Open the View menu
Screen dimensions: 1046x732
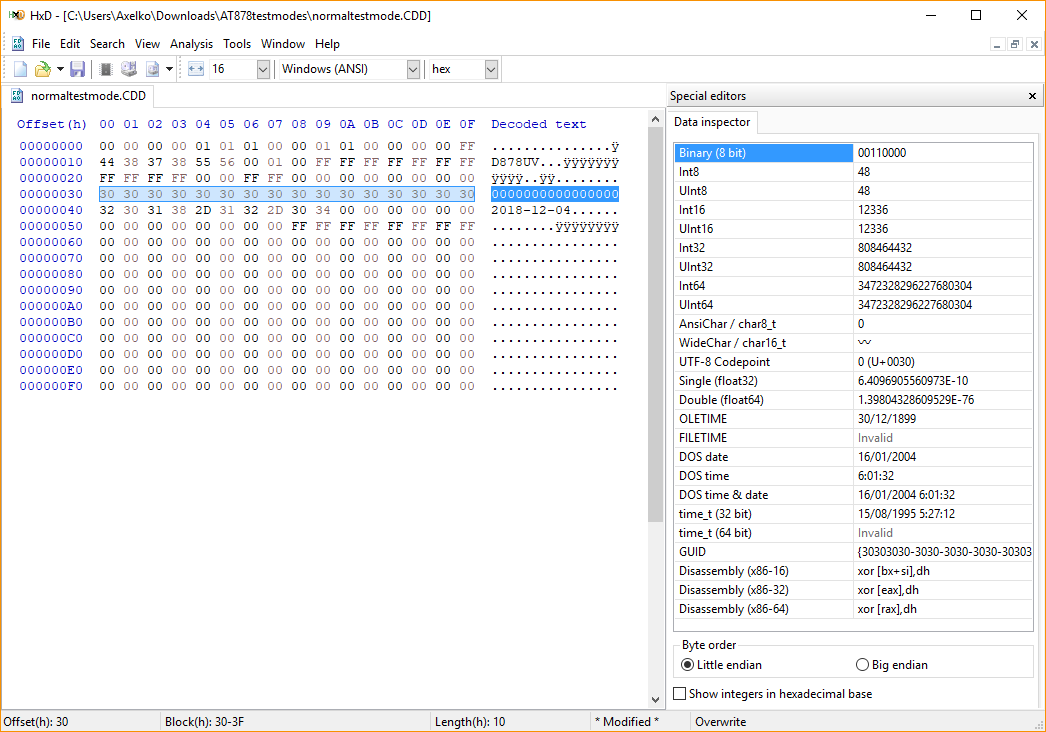[x=147, y=44]
